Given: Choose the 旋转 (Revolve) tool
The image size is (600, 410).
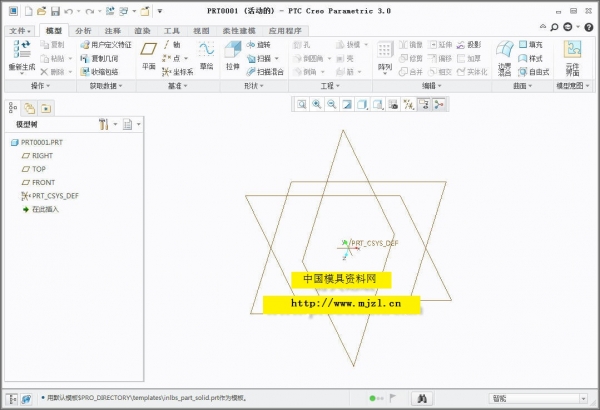Looking at the screenshot, I should click(258, 45).
